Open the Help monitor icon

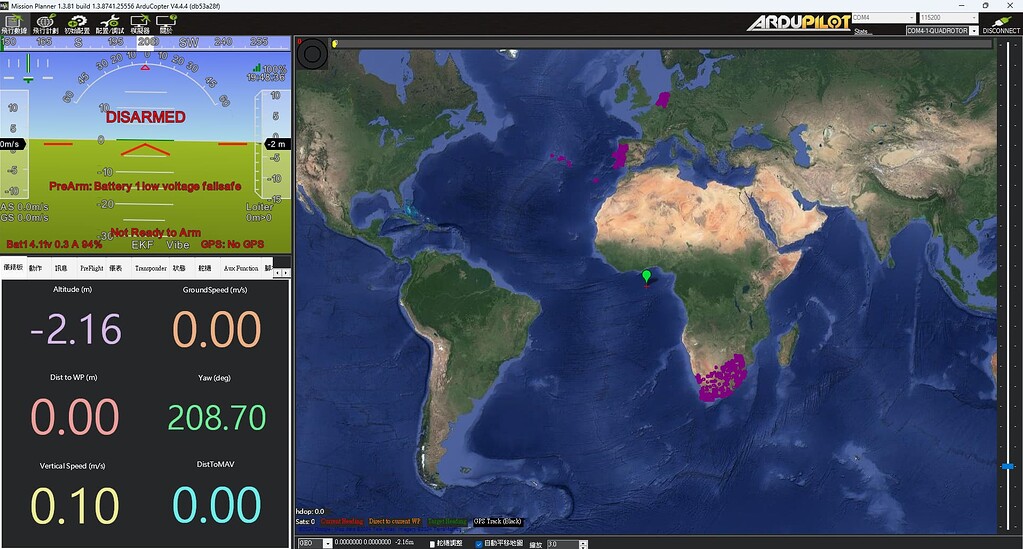pyautogui.click(x=166, y=23)
